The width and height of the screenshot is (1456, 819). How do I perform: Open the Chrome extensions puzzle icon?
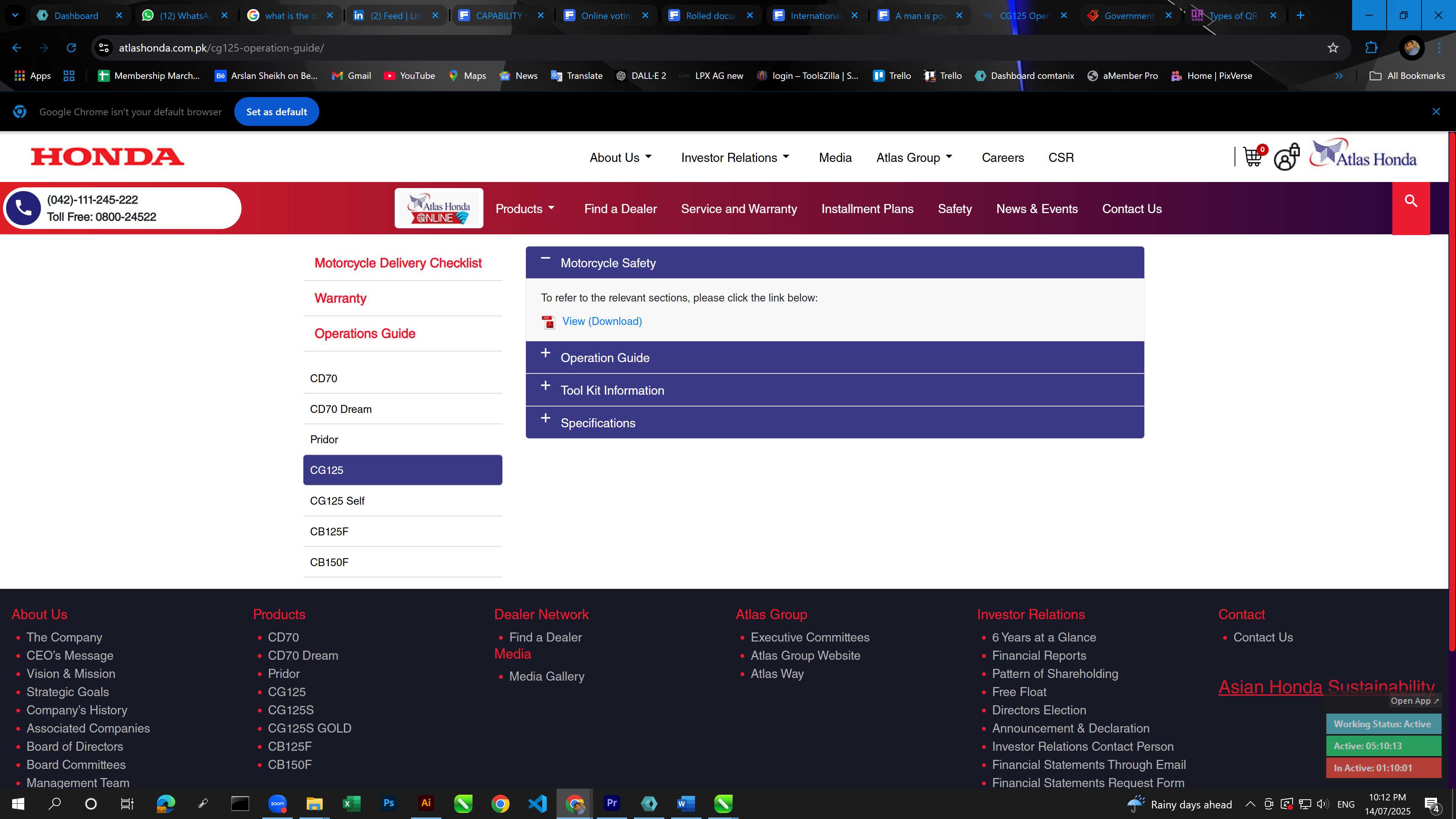(1371, 48)
